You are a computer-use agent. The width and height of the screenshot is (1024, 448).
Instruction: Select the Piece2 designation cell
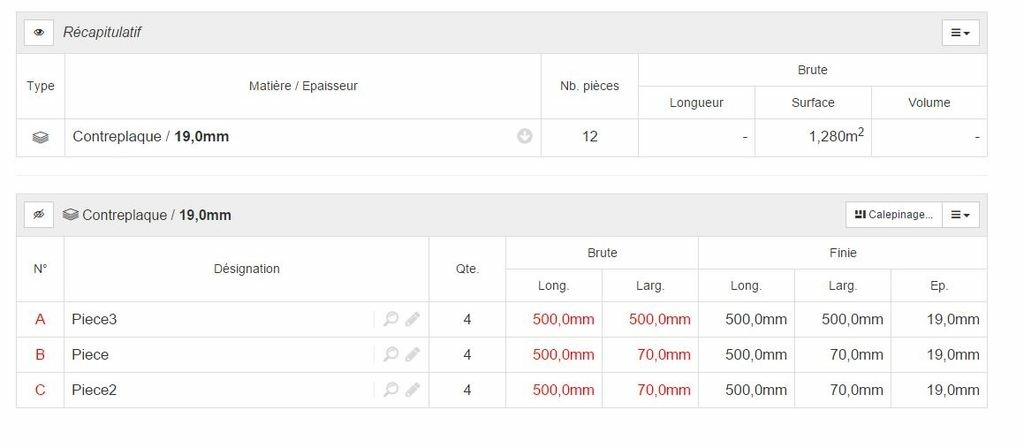(247, 390)
